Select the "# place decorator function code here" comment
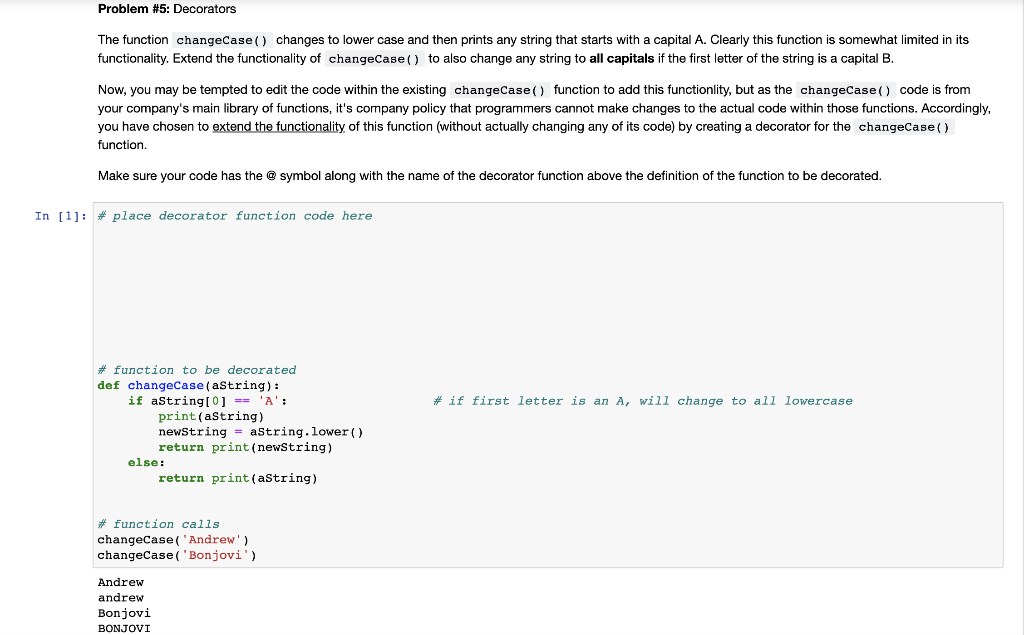Viewport: 1024px width, 635px height. point(233,215)
